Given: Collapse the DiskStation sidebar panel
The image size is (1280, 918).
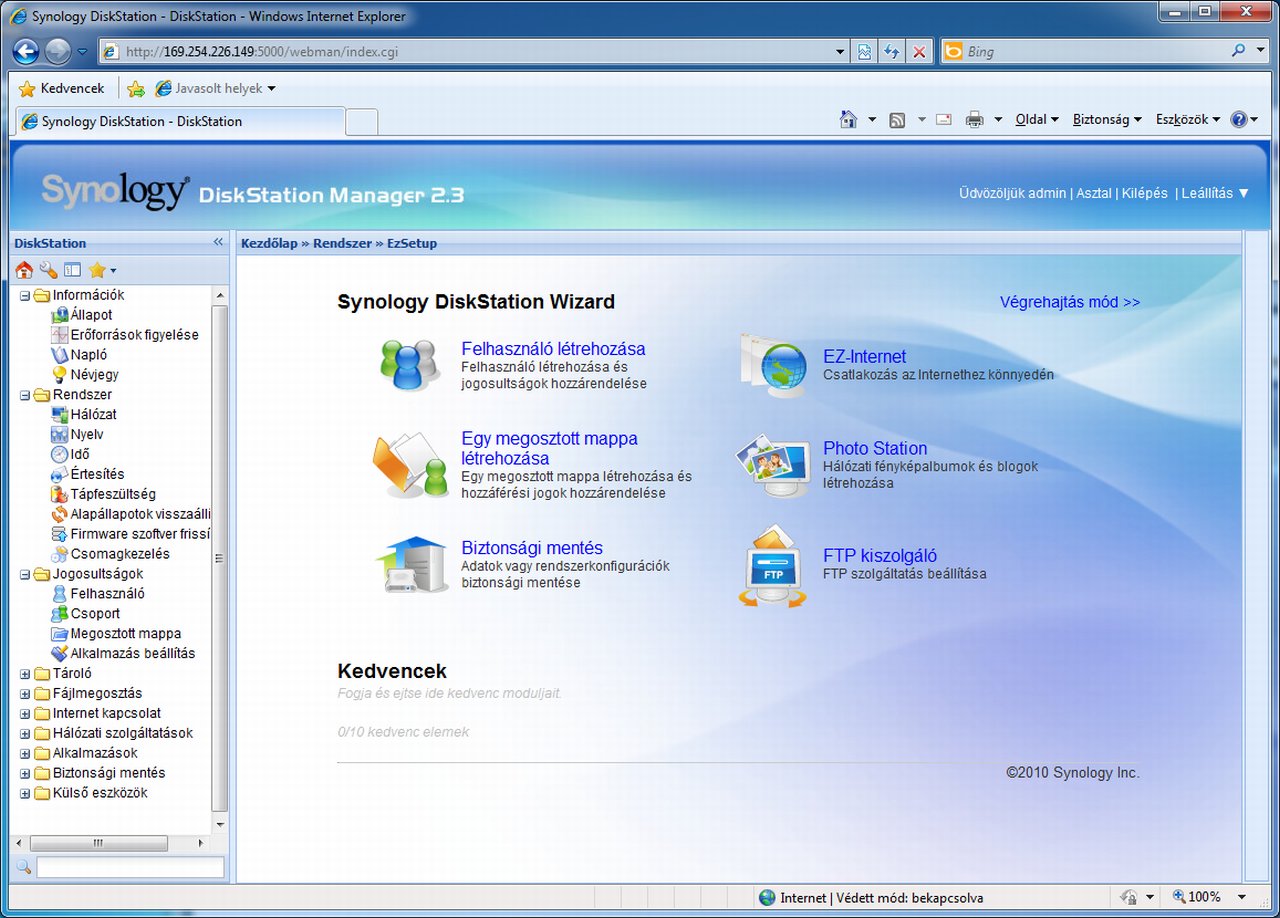Looking at the screenshot, I should click(x=218, y=243).
